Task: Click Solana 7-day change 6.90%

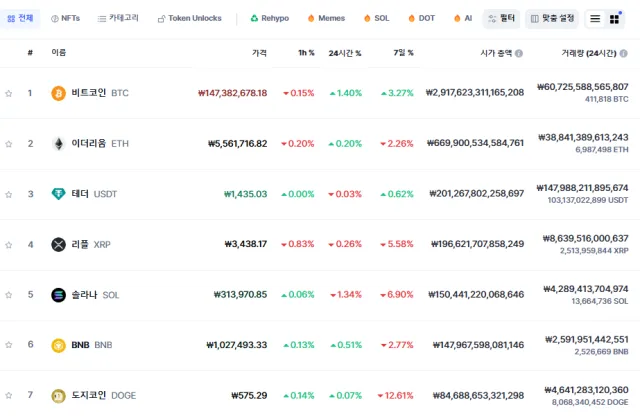Action: tap(397, 295)
